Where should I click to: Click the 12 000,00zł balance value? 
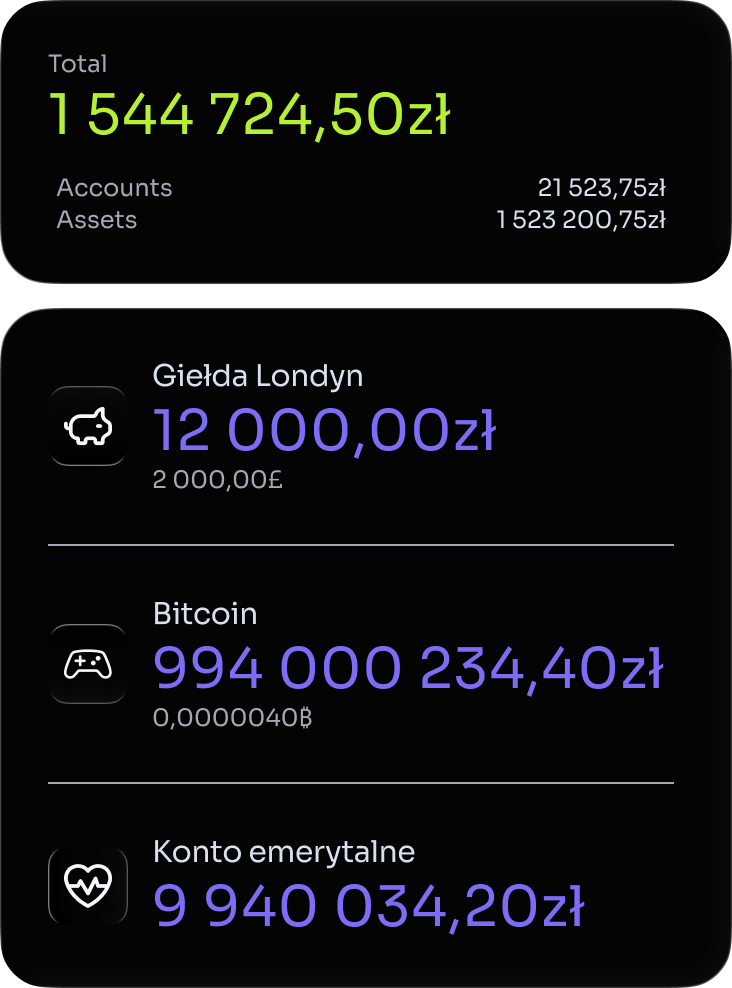324,431
